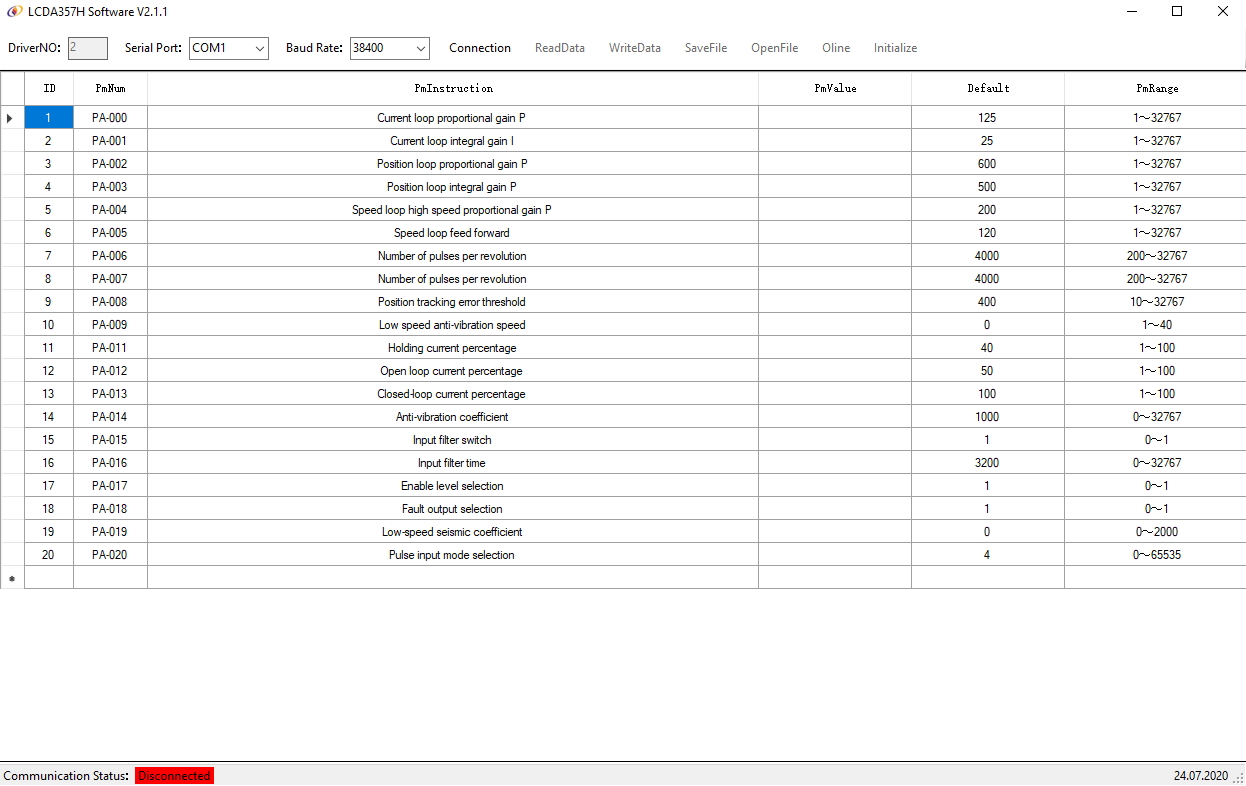The image size is (1246, 786).
Task: Open the Serial Port COM1 dropdown
Action: [229, 48]
